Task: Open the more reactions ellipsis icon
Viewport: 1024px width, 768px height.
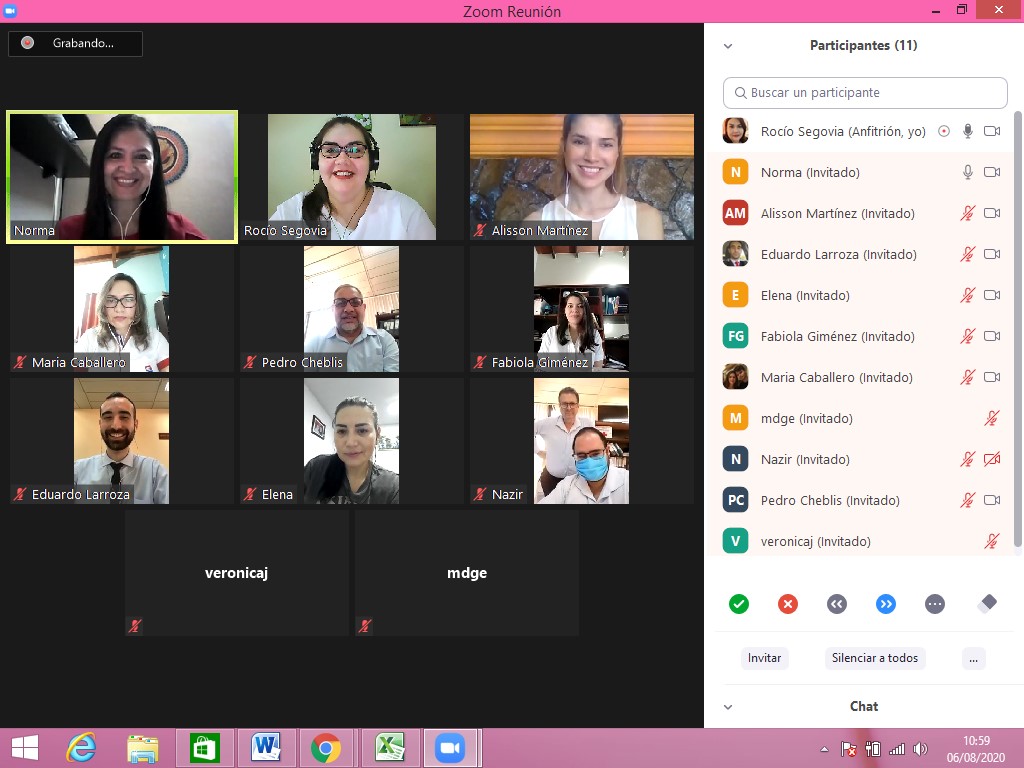Action: point(935,604)
